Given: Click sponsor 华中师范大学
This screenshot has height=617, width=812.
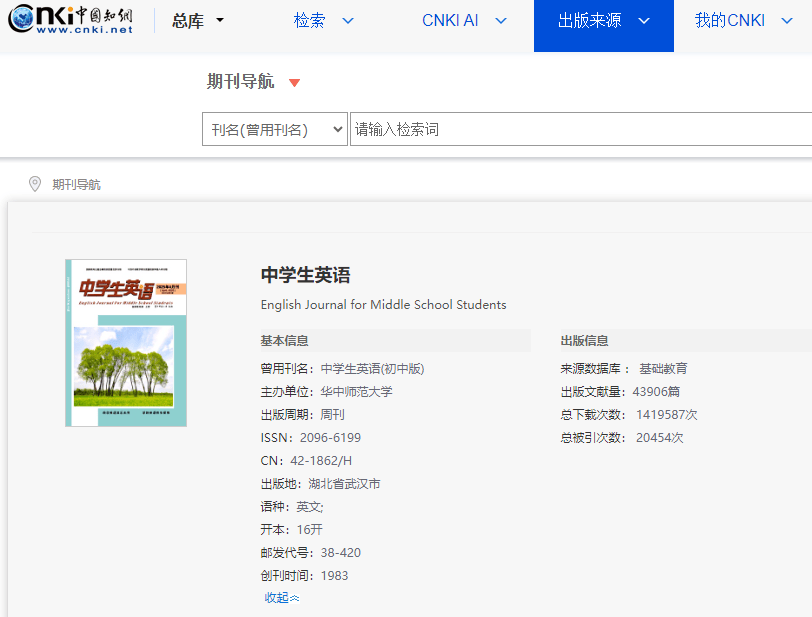Looking at the screenshot, I should coord(356,392).
